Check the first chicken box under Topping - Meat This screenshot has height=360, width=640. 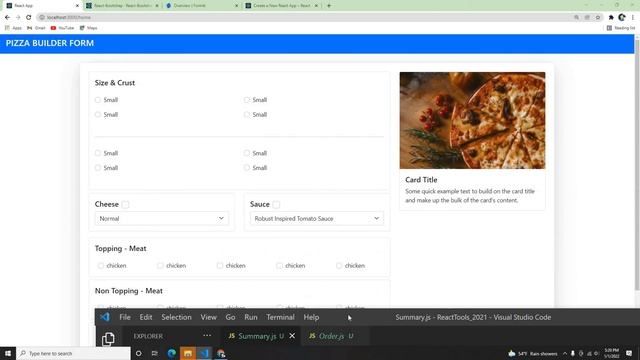[x=100, y=266]
